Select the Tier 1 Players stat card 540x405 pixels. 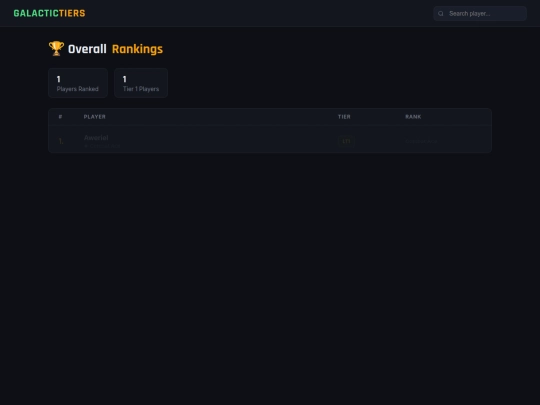[141, 83]
